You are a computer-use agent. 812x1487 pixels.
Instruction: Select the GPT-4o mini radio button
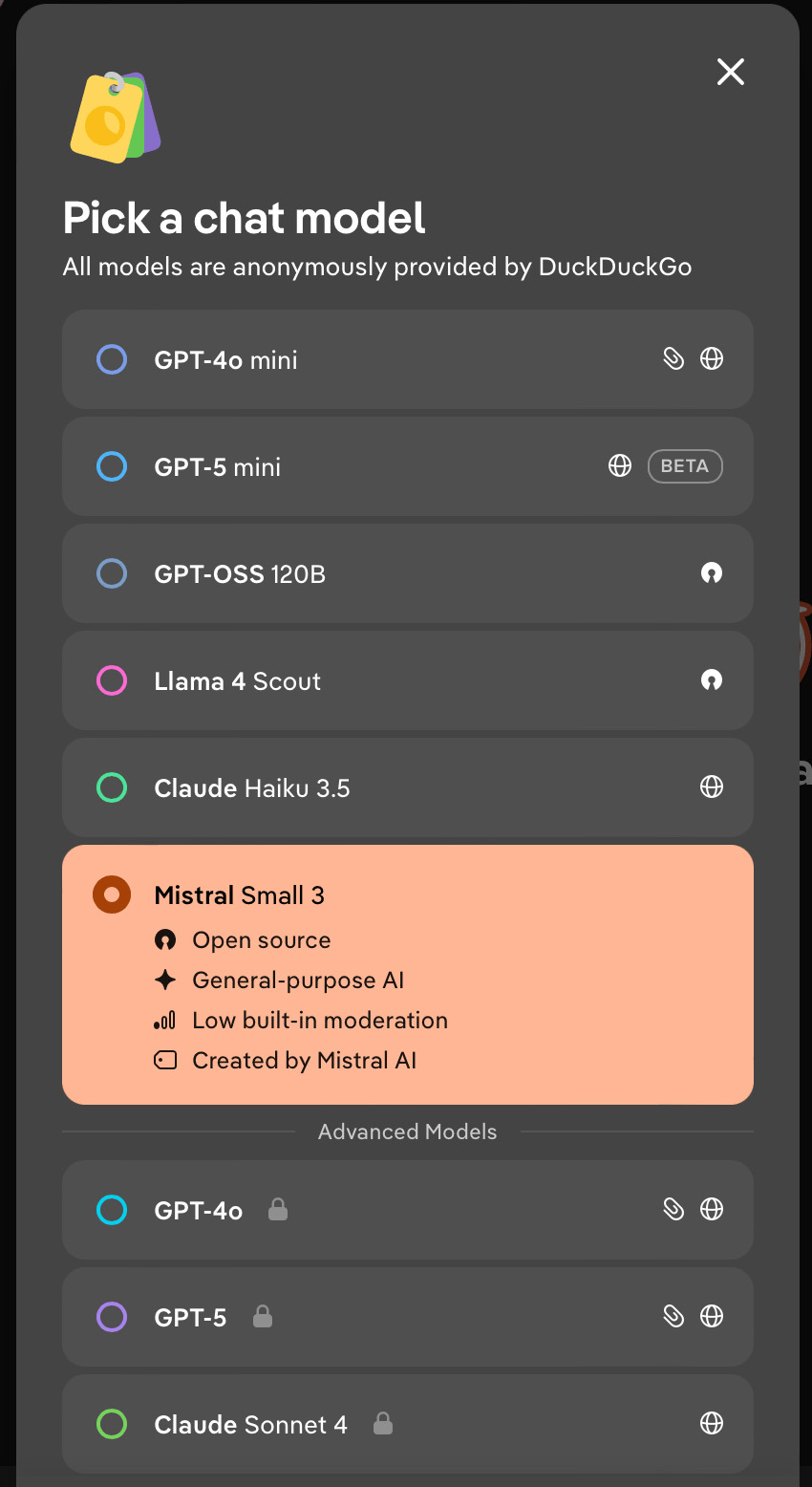(112, 360)
